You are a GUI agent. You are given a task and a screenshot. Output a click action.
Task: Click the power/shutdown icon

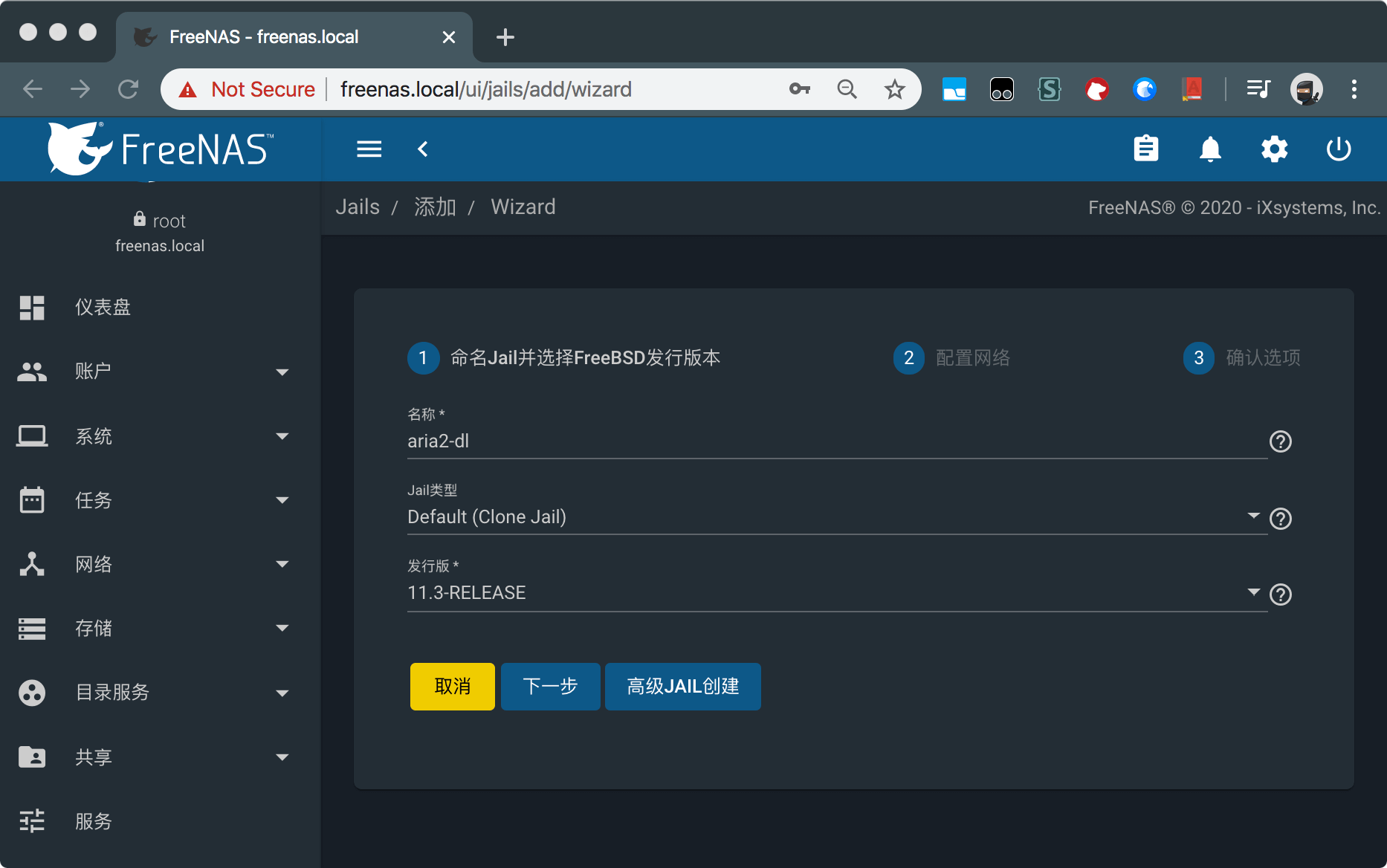1339,149
